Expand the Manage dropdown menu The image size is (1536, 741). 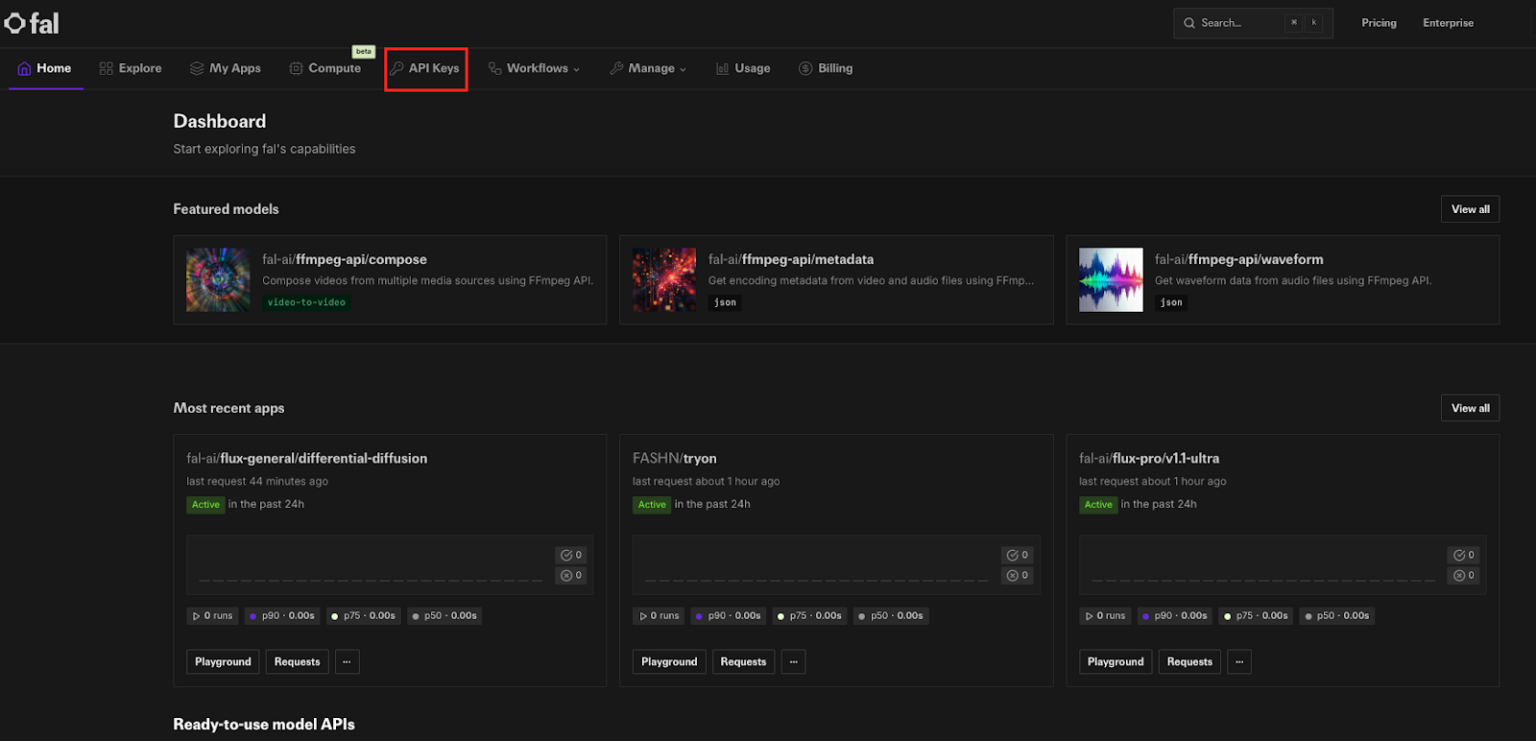coord(648,68)
